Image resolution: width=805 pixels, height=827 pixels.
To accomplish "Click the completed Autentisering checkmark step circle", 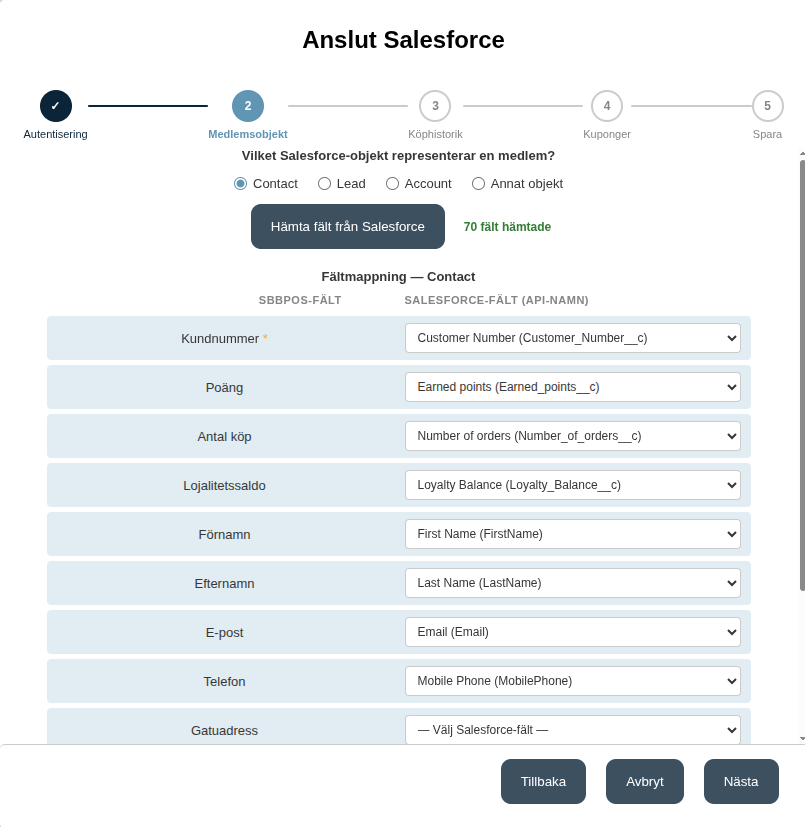I will pyautogui.click(x=55, y=106).
